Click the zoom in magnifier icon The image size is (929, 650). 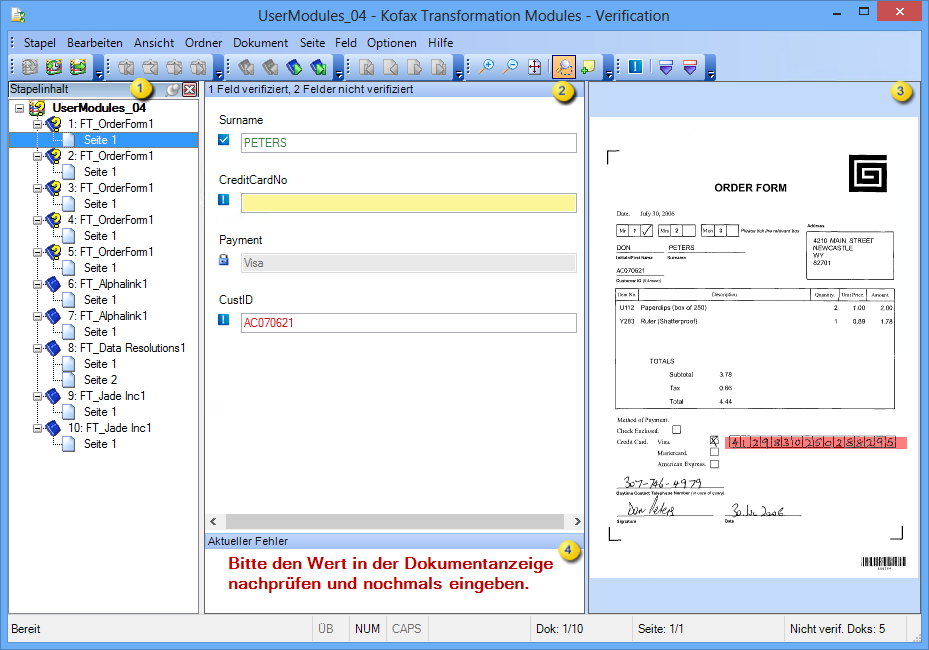click(487, 67)
